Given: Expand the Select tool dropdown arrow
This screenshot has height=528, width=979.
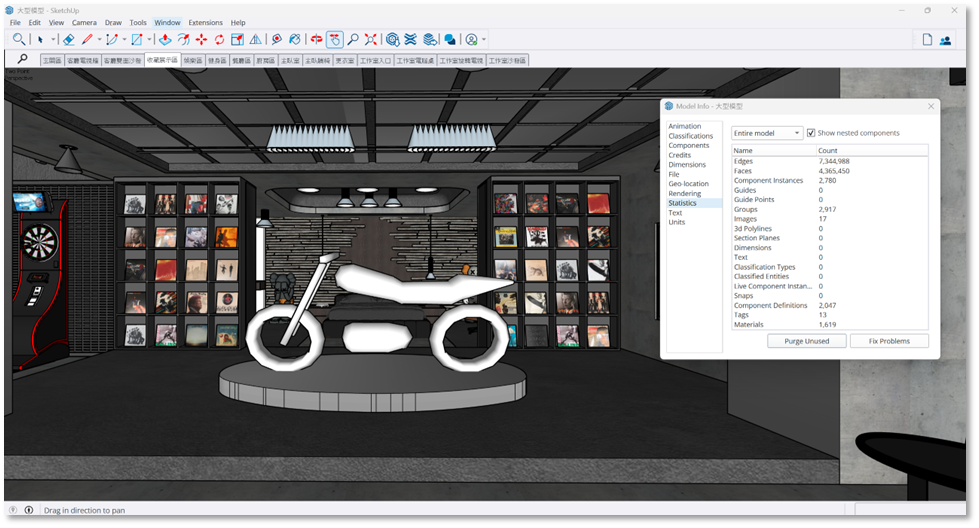Looking at the screenshot, I should tap(53, 40).
